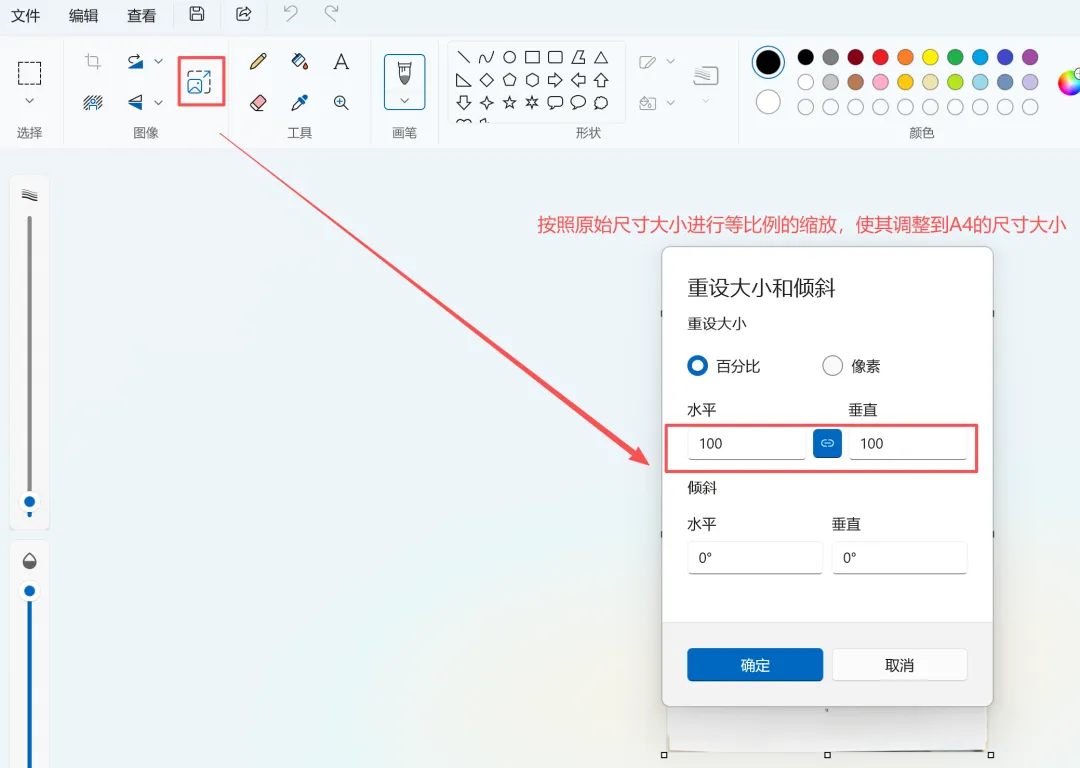Select the Line shape

[464, 57]
